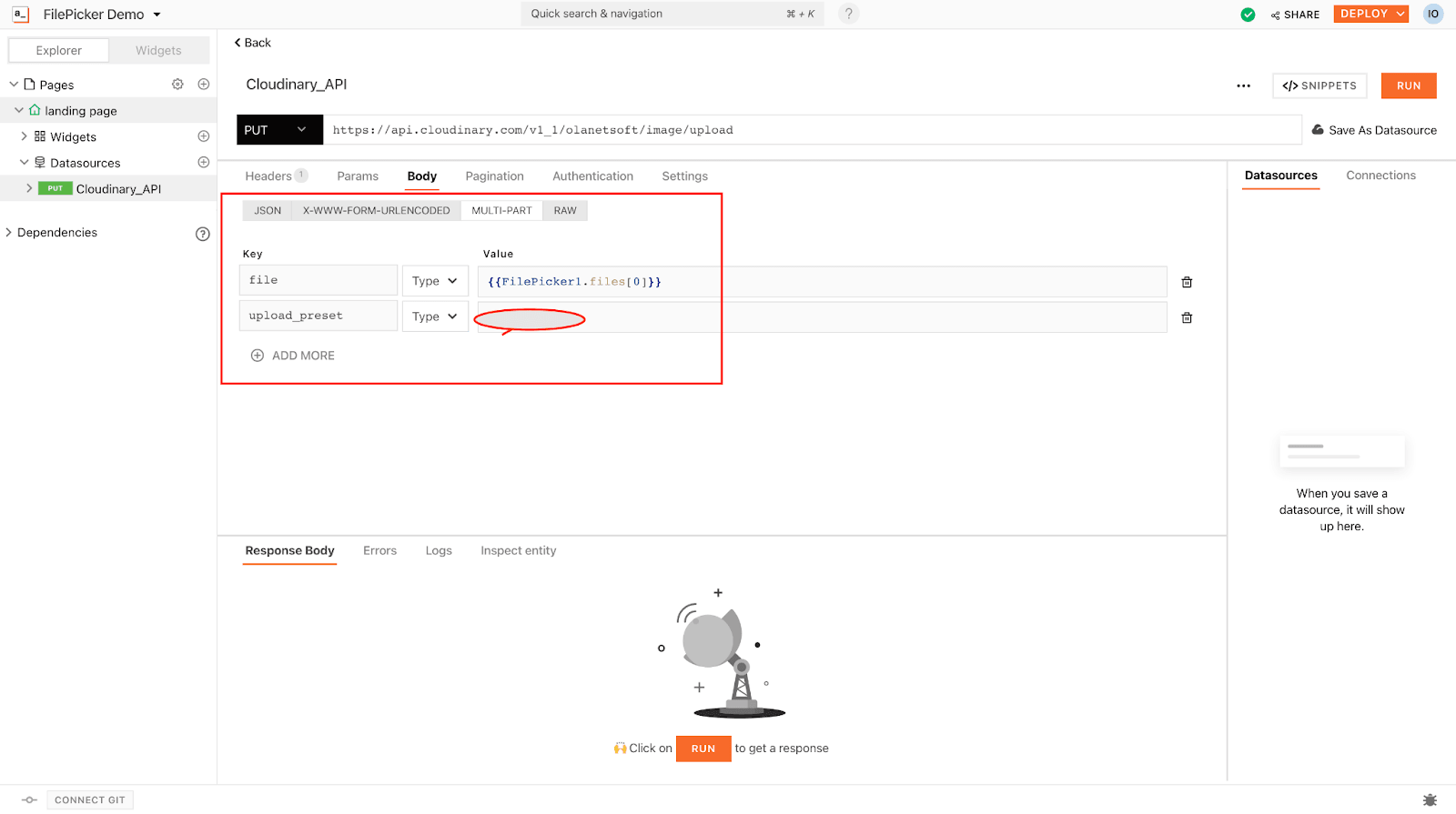
Task: Click the Dependencies help icon
Action: click(x=203, y=234)
